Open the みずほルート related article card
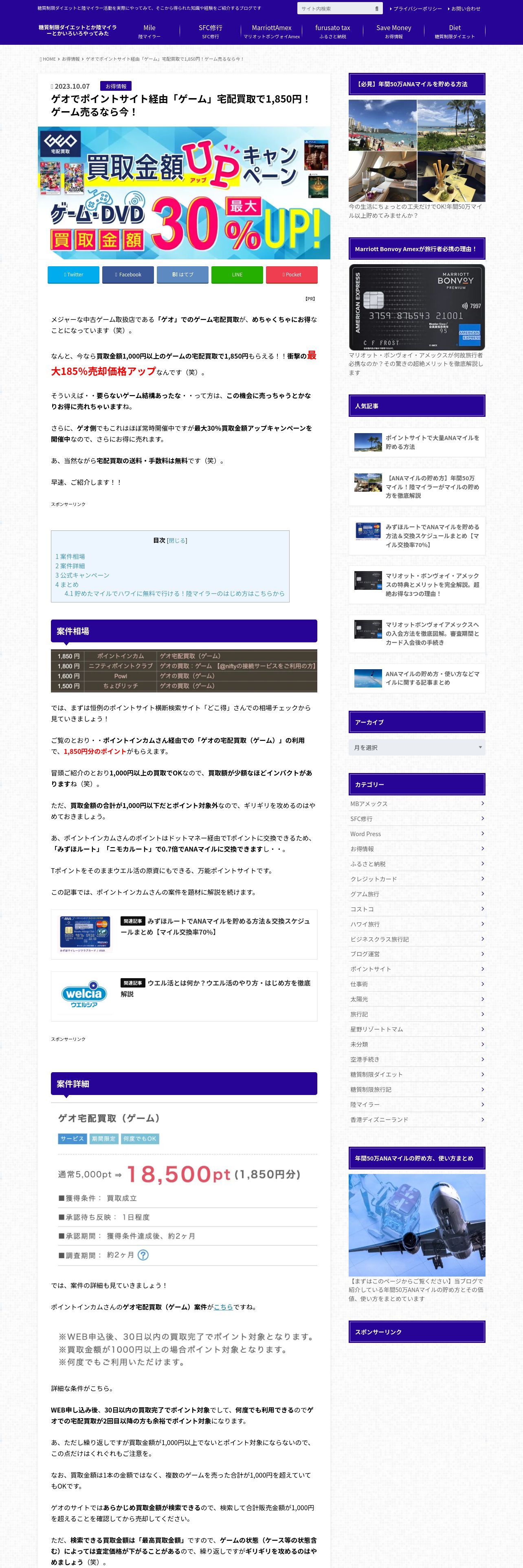Viewport: 523px width, 1568px height. pos(184,934)
